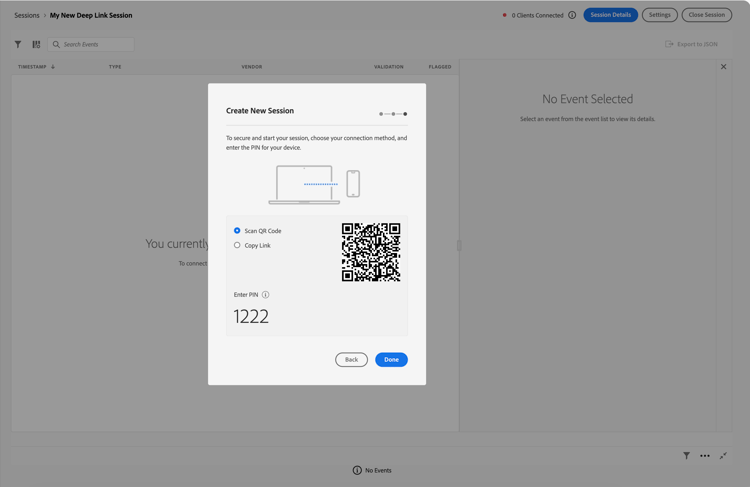The width and height of the screenshot is (750, 487).
Task: Click the filter icon next to Search Events
Action: click(x=18, y=44)
